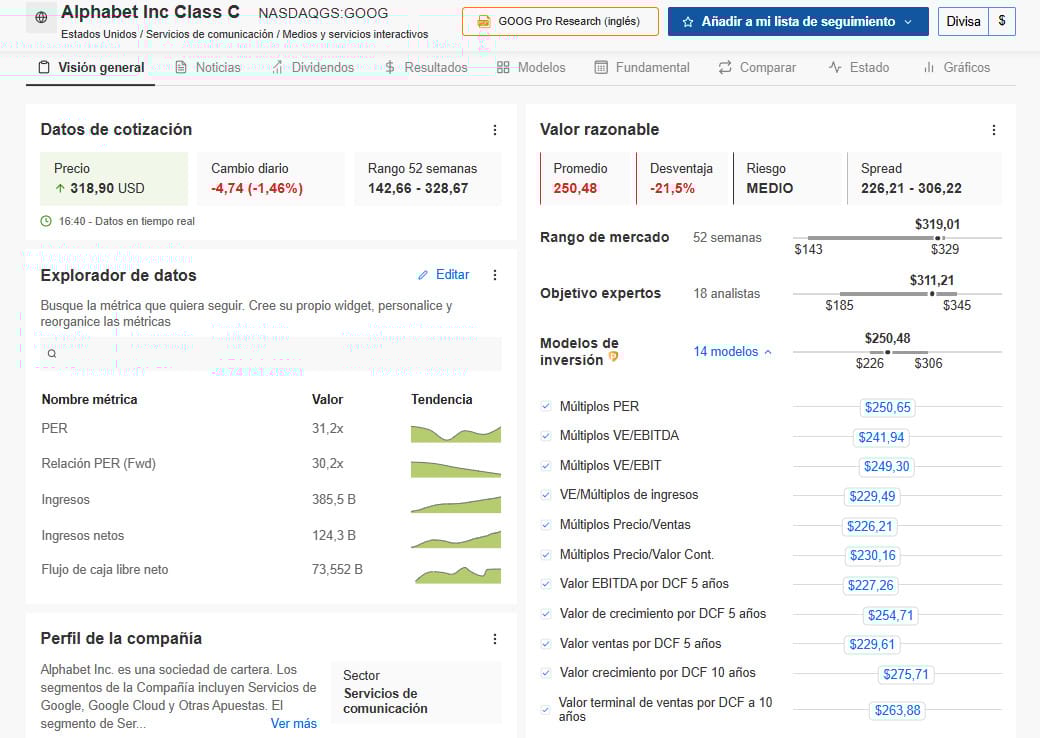The height and width of the screenshot is (738, 1040).
Task: Open Datos de cotización options menu
Action: tap(495, 130)
